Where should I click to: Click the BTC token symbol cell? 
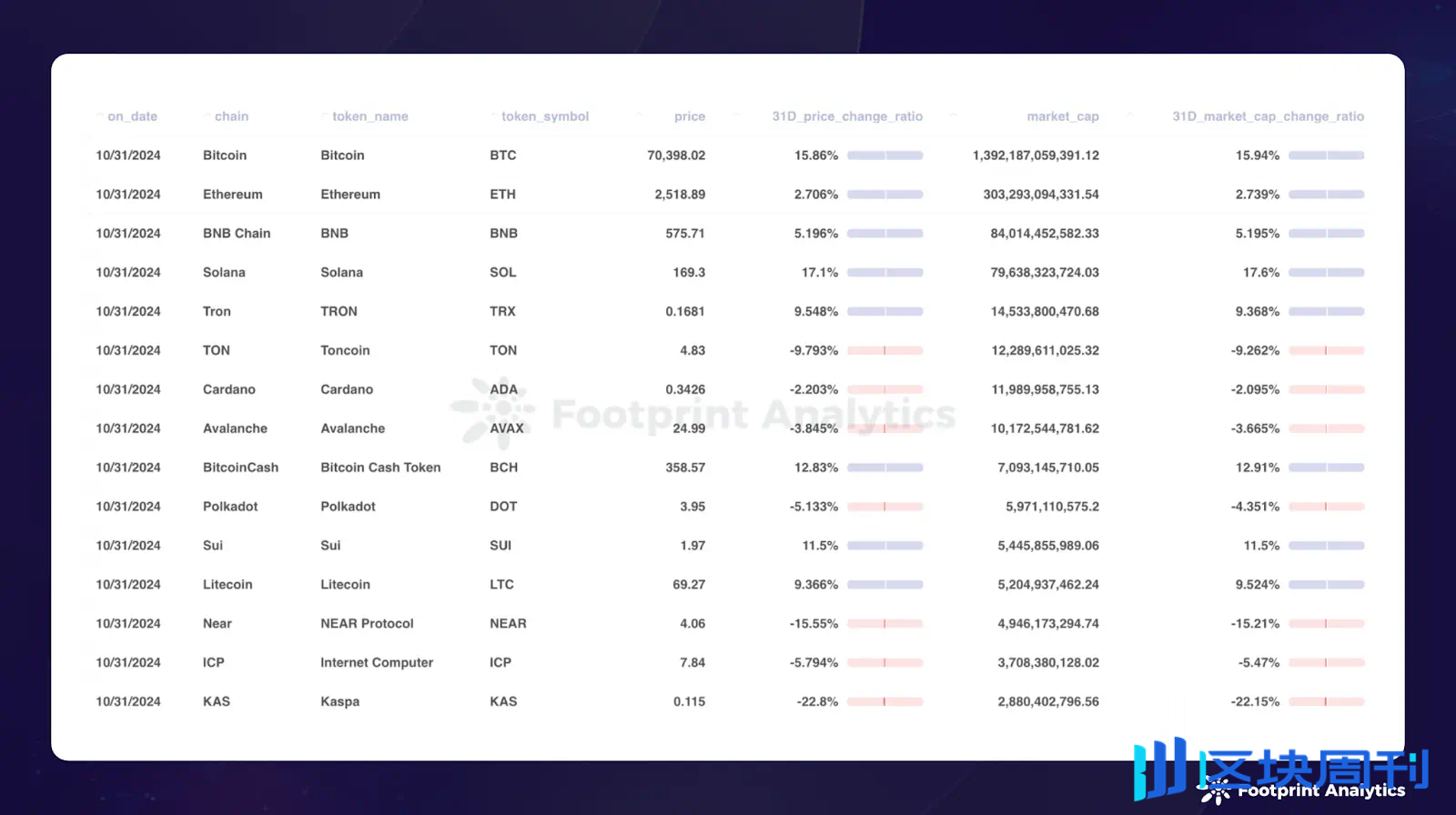point(502,156)
